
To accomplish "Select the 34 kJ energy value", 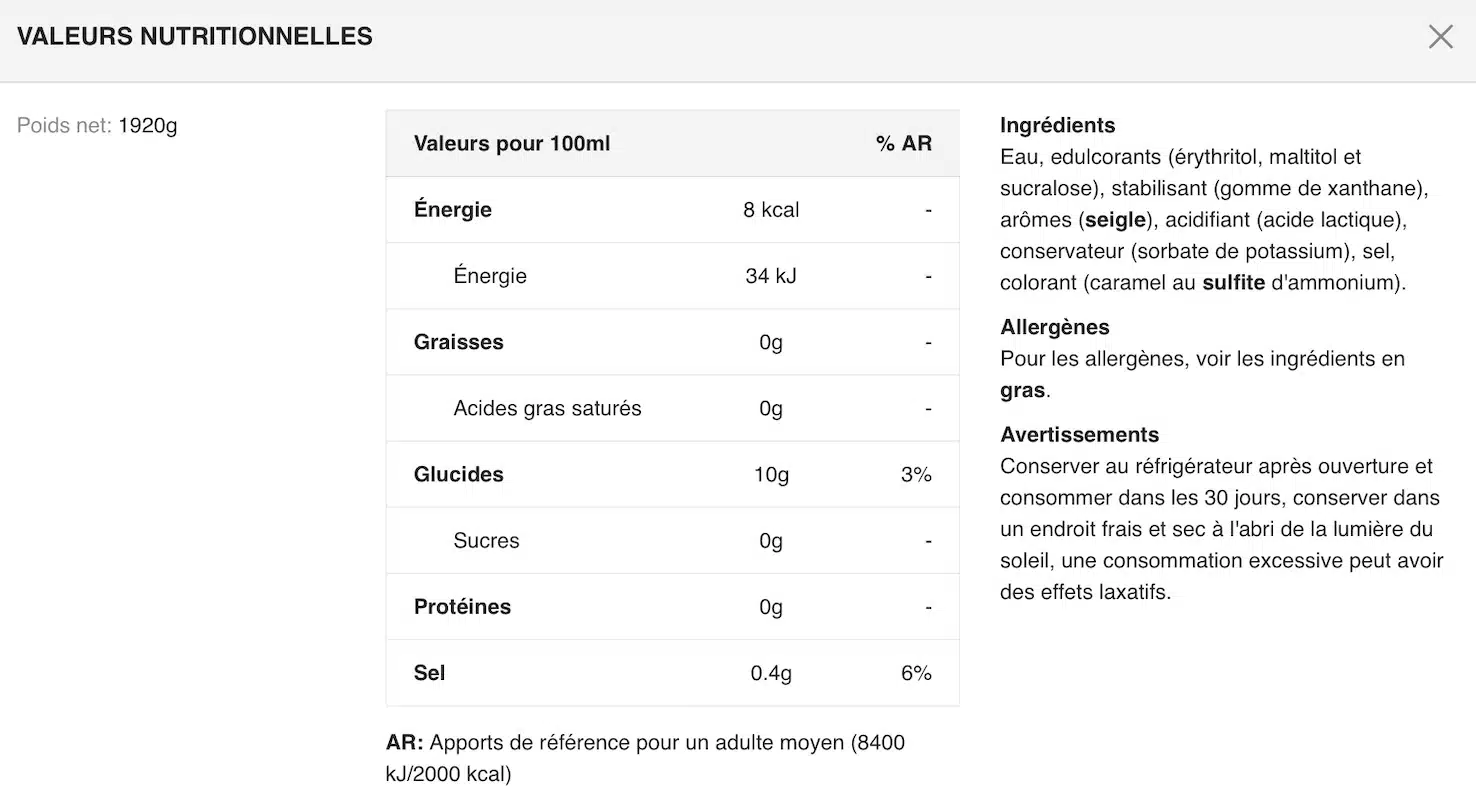I will click(x=771, y=276).
